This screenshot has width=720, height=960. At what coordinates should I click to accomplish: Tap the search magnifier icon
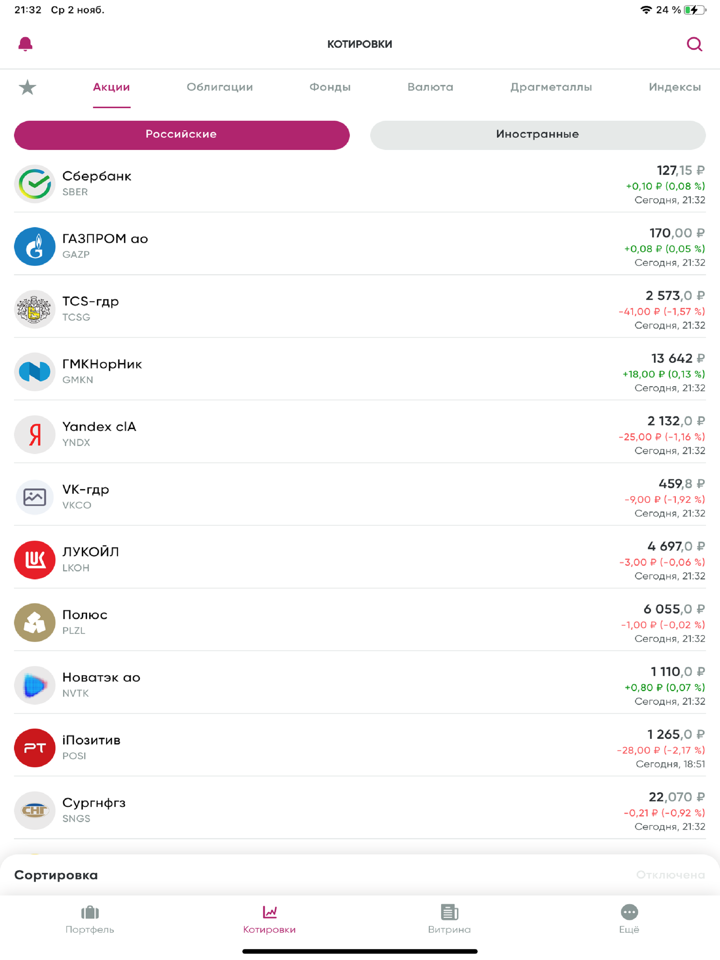694,44
